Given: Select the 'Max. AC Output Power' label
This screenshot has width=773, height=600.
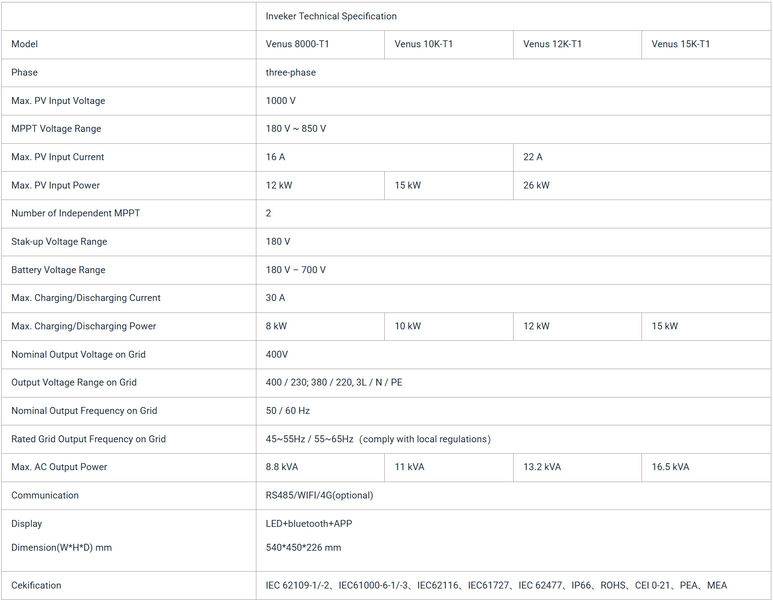Looking at the screenshot, I should point(59,467).
